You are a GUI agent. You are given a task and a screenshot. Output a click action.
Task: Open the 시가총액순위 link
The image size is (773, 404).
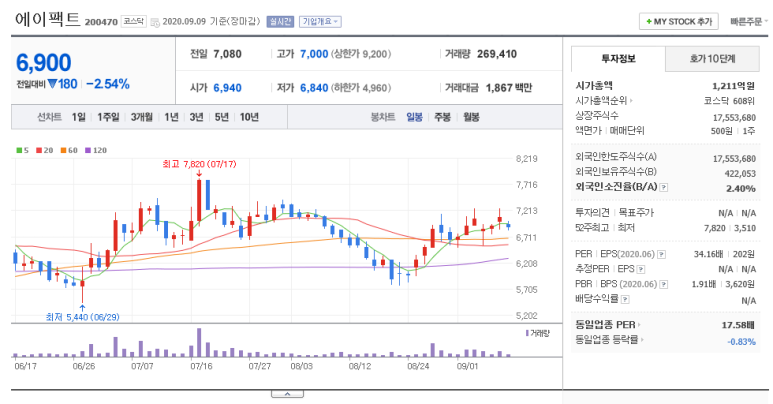(604, 101)
